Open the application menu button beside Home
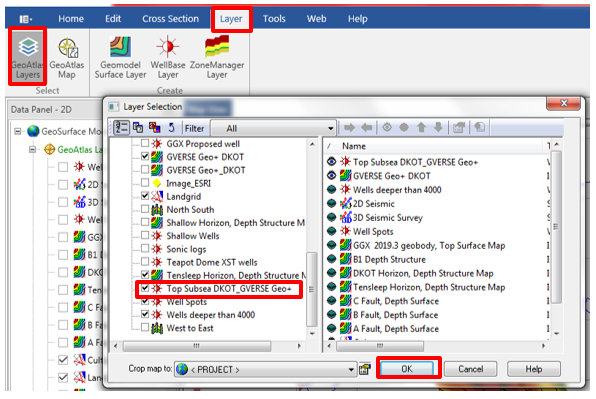Screen dimensions: 596x399 point(25,19)
